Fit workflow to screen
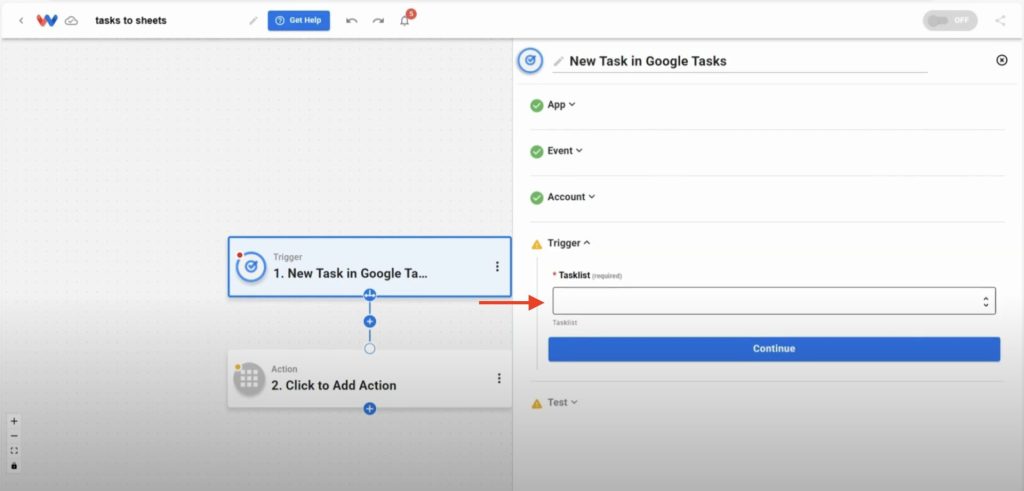 14,451
